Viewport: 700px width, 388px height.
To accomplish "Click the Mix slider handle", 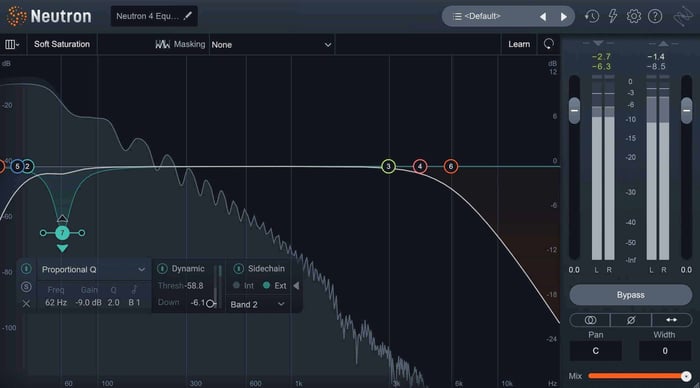I will pos(686,376).
